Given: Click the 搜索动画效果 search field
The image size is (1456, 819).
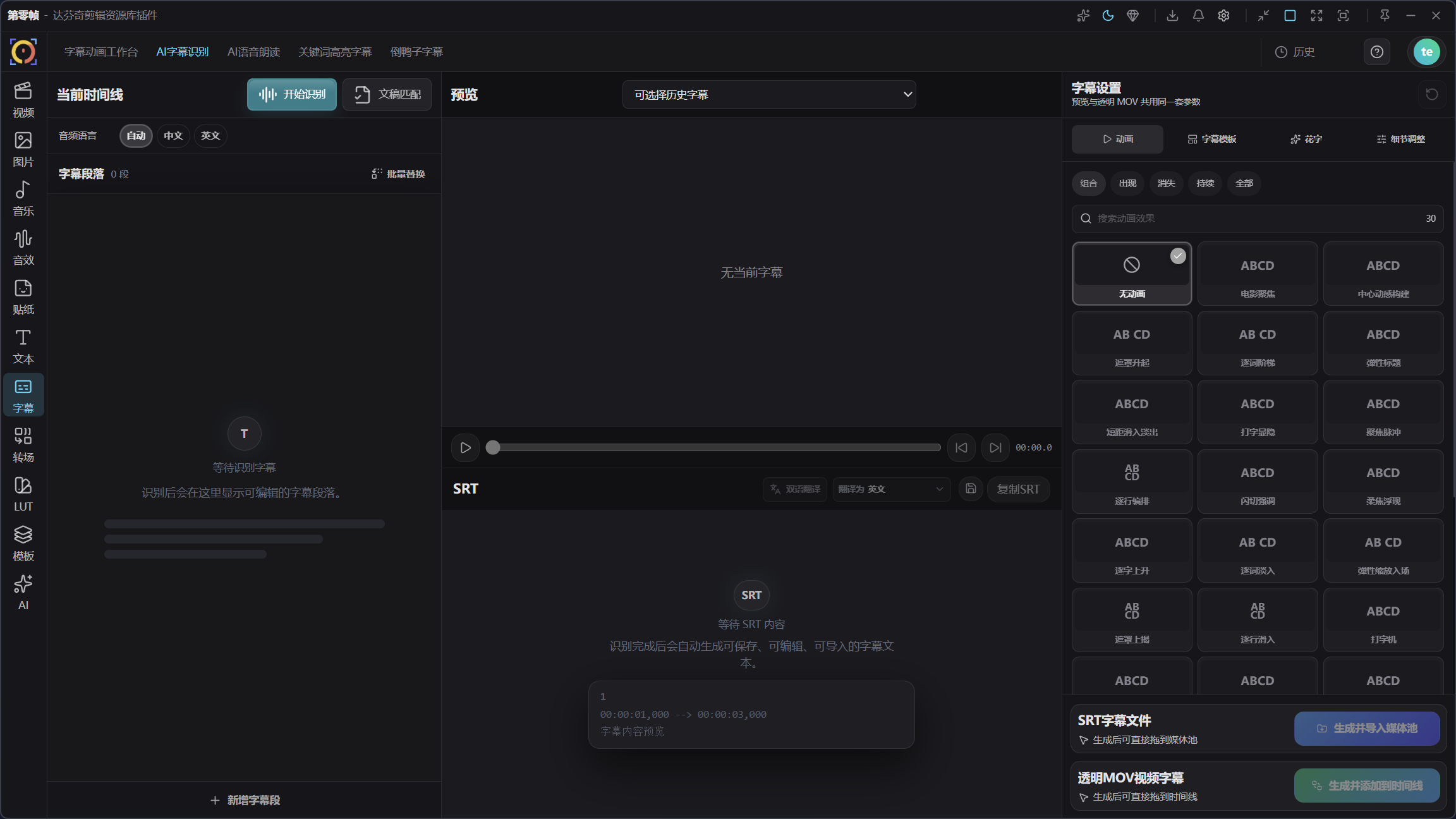Looking at the screenshot, I should [1257, 219].
